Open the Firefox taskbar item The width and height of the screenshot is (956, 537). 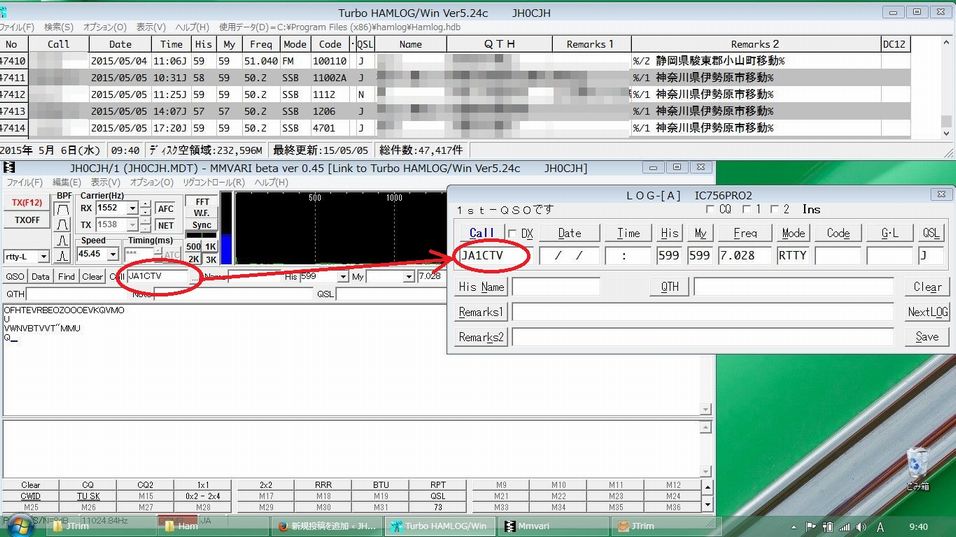326,526
